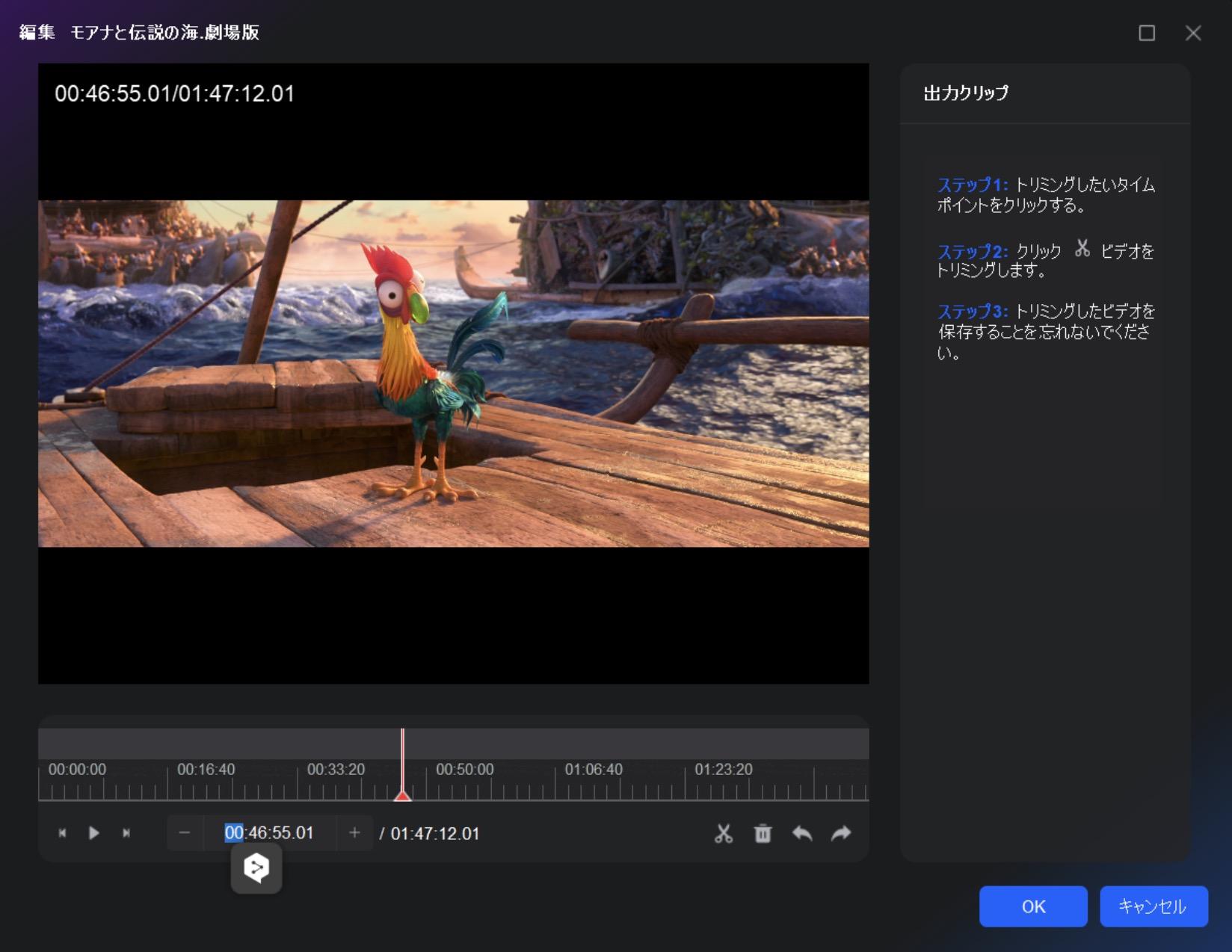This screenshot has height=952, width=1232.
Task: Step forward to next frame
Action: (126, 832)
